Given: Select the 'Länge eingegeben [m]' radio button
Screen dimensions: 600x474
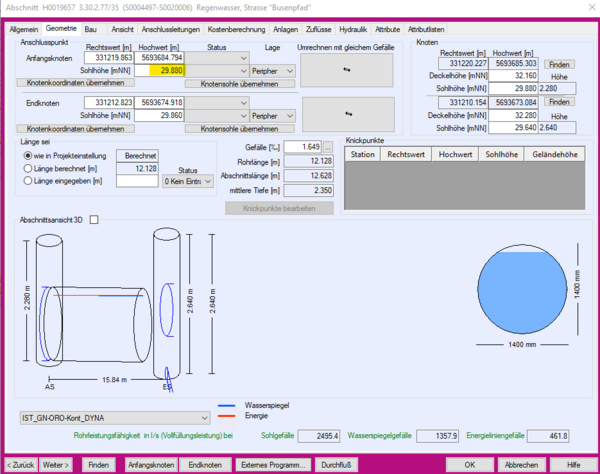Looking at the screenshot, I should tap(27, 181).
